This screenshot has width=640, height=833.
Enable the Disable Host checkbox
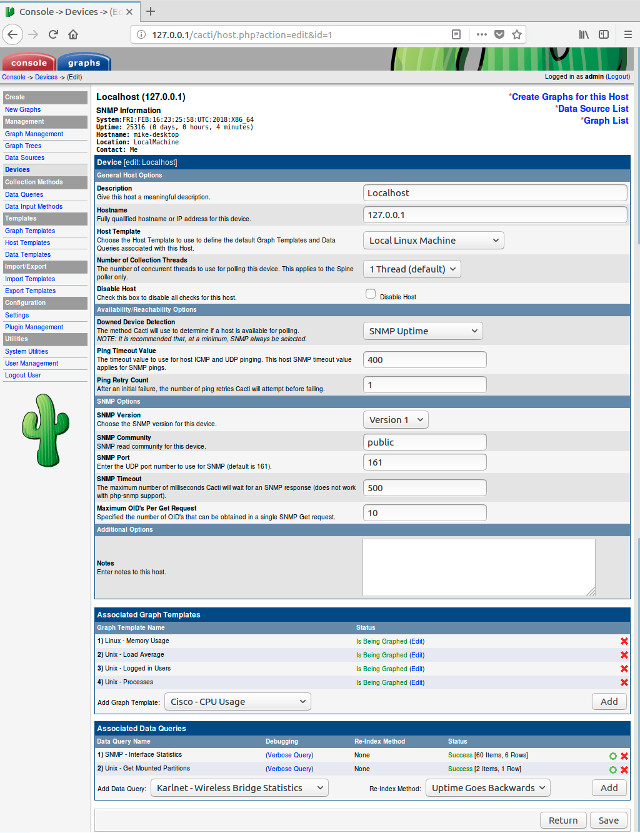click(x=371, y=295)
